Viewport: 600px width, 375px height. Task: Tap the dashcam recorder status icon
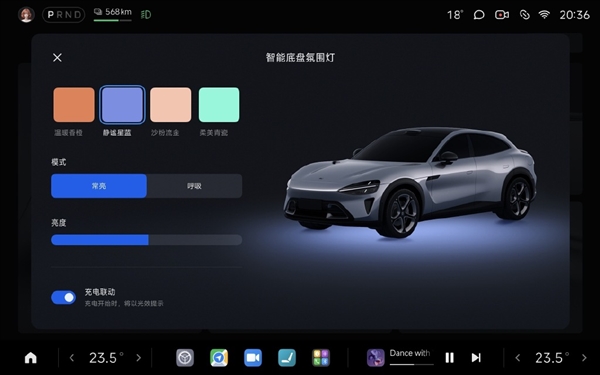click(502, 15)
